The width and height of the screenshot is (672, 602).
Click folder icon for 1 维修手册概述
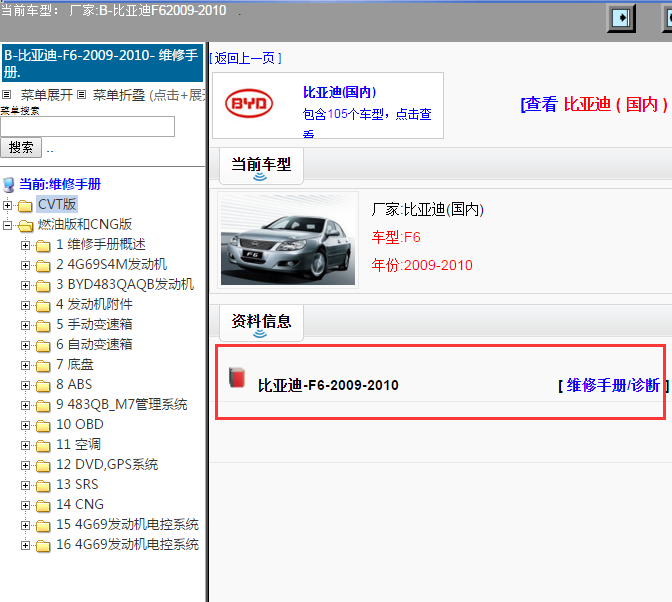click(x=43, y=246)
